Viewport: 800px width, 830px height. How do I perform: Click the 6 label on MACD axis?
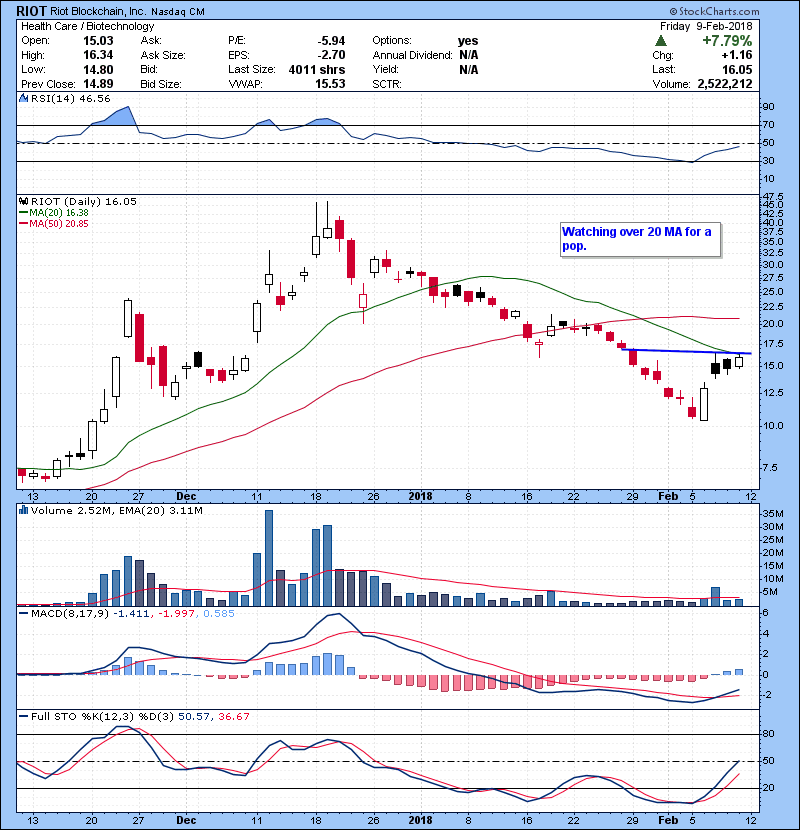(x=766, y=613)
